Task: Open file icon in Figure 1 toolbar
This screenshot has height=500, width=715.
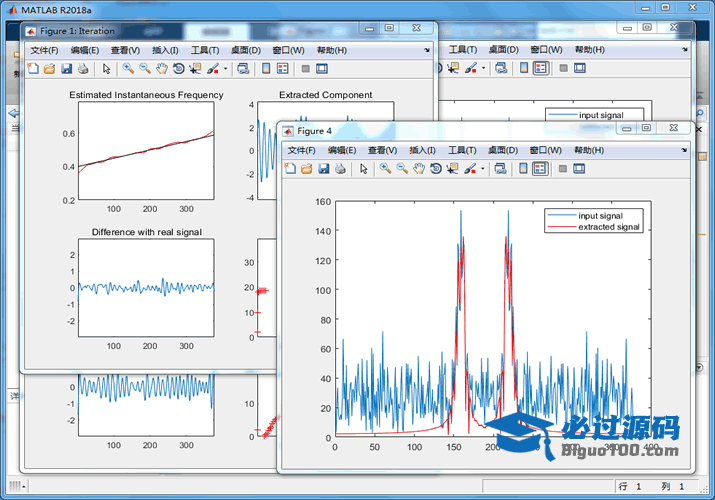Action: (50, 69)
